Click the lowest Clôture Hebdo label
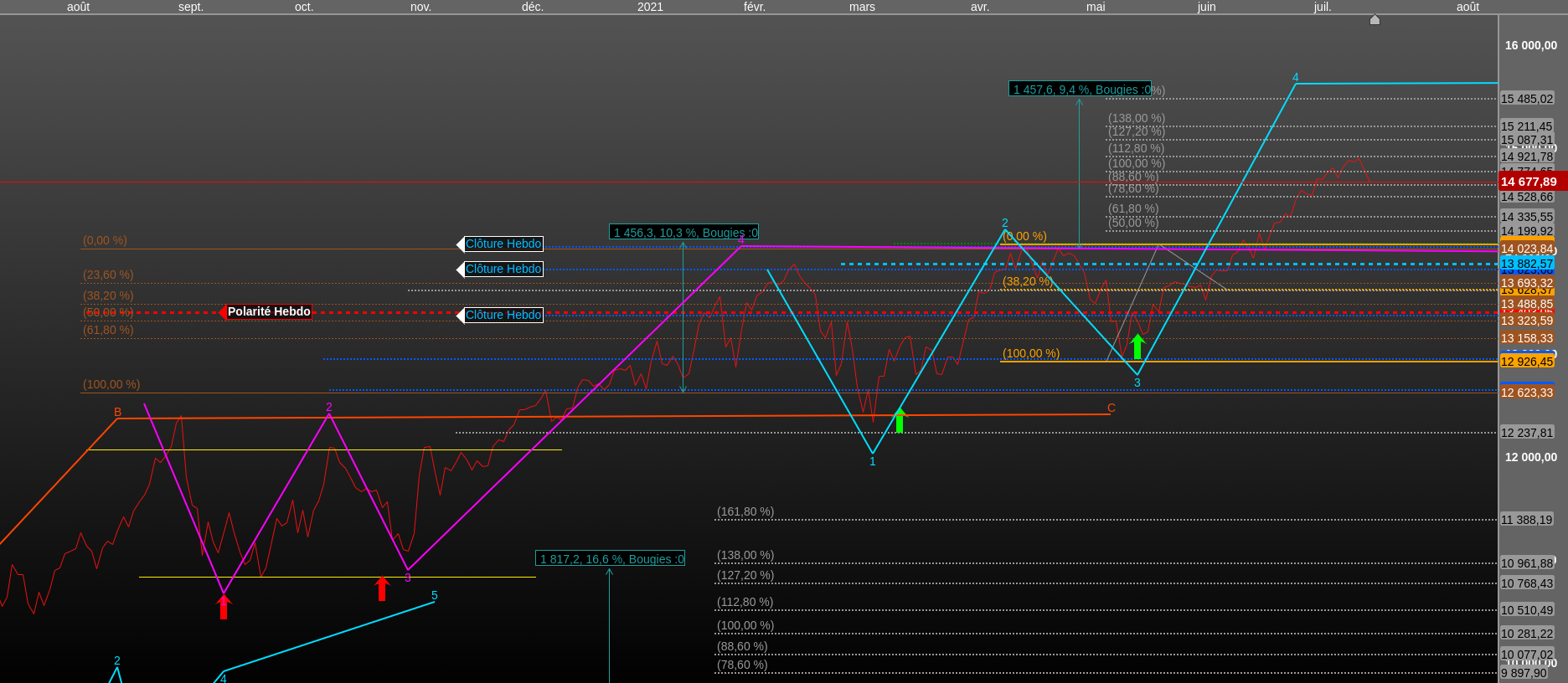 pyautogui.click(x=503, y=315)
